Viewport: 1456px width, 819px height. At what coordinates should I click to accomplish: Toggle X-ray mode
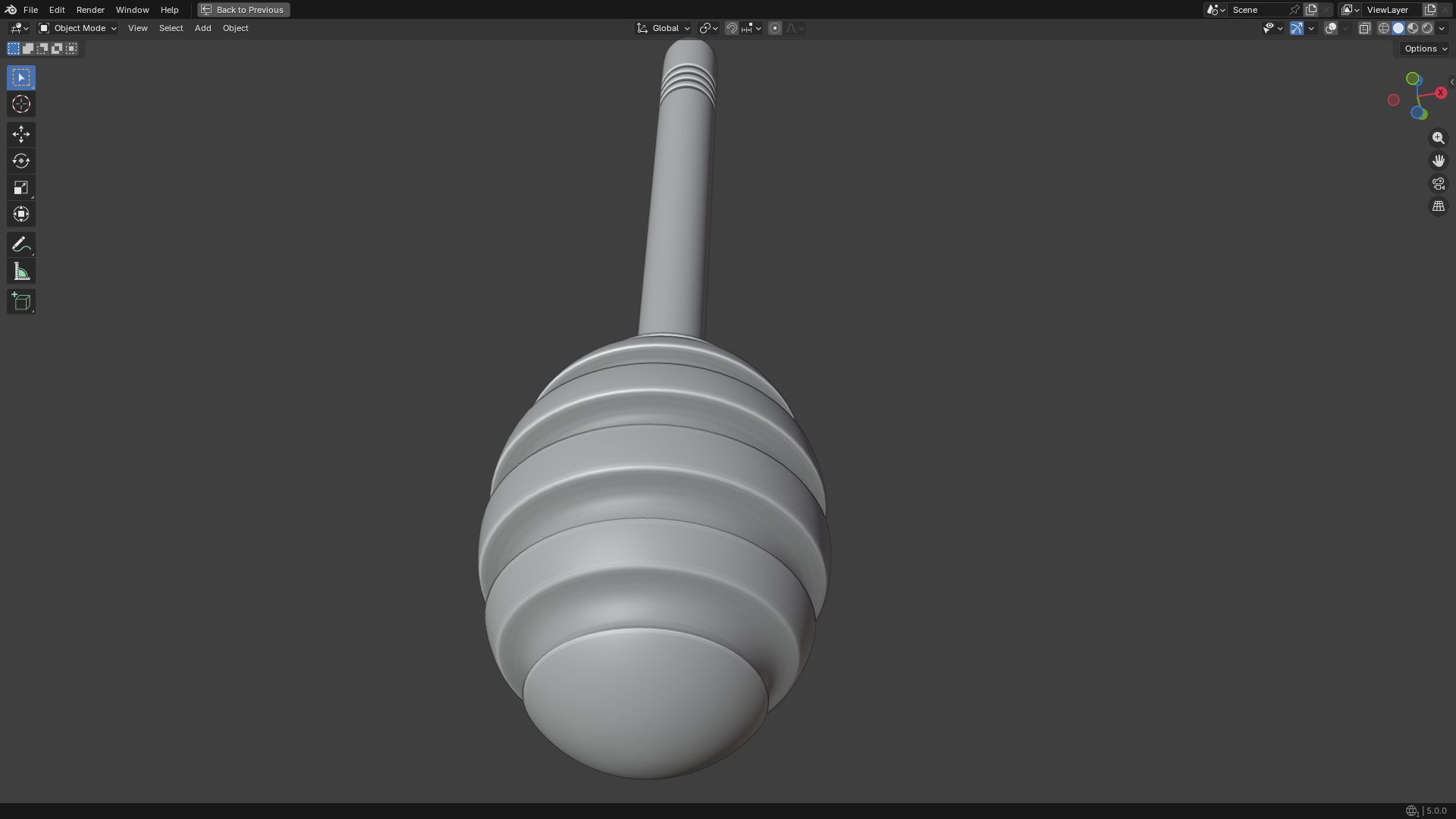tap(1364, 28)
